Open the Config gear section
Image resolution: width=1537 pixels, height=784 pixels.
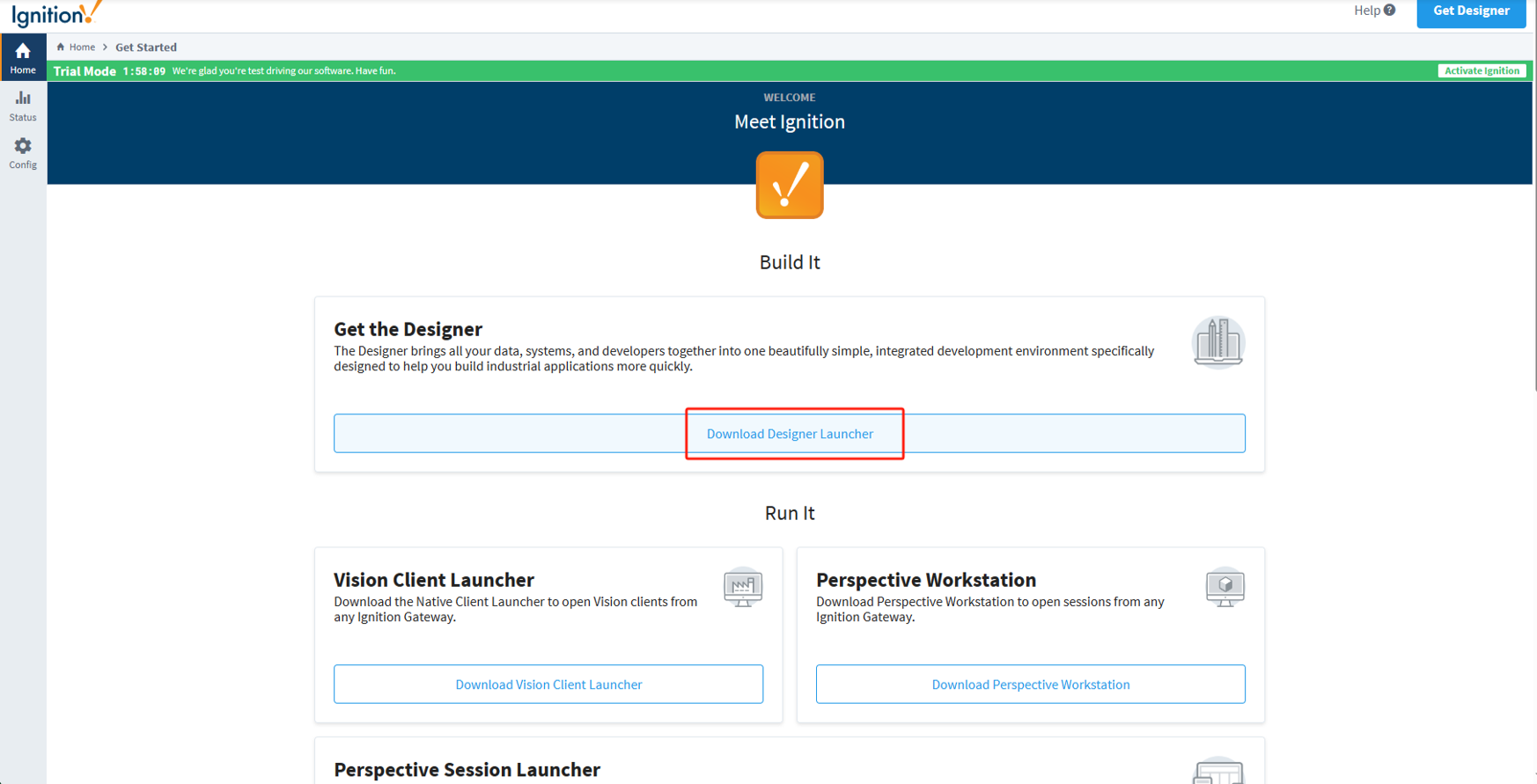[23, 153]
